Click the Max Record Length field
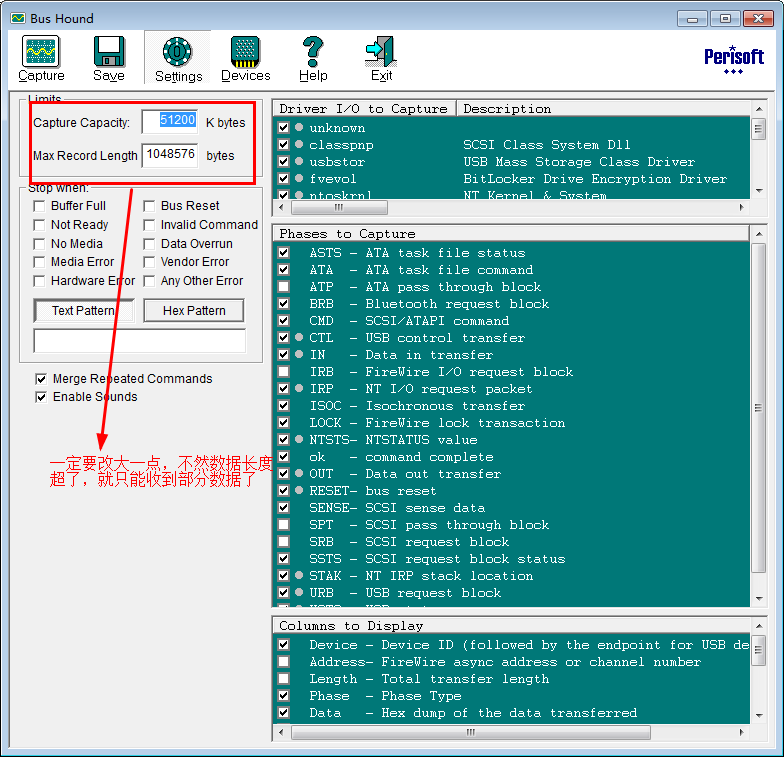Viewport: 784px width, 757px height. 170,155
